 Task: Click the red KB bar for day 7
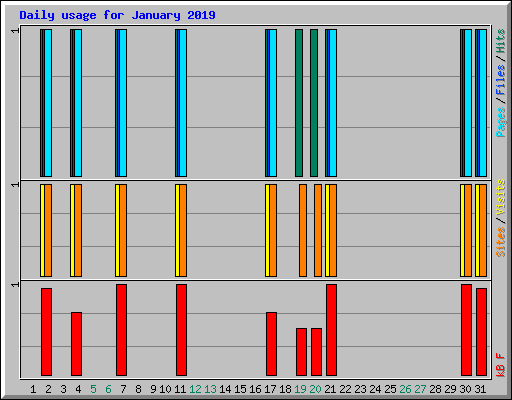tap(121, 330)
